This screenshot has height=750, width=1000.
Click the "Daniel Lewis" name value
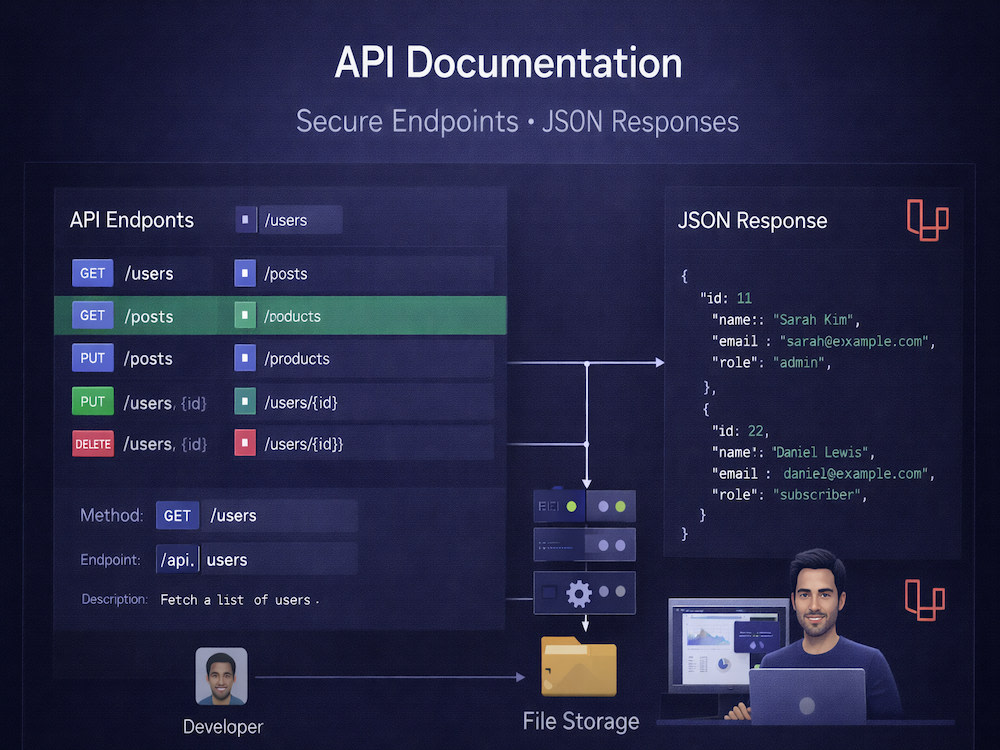821,452
